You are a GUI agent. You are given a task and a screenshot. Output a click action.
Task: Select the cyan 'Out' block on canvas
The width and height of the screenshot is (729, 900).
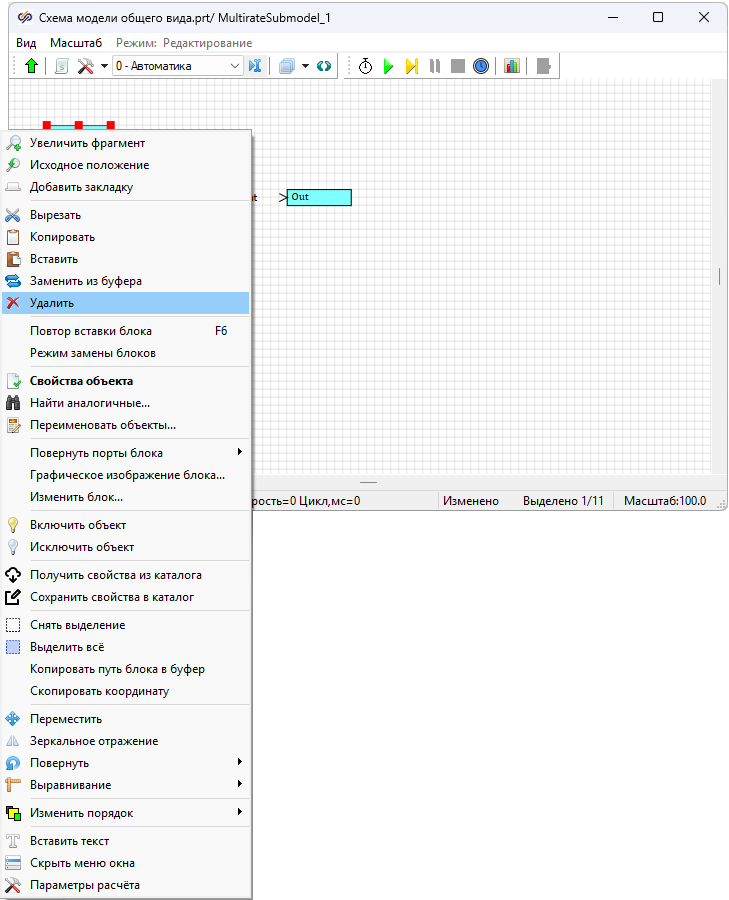[319, 197]
